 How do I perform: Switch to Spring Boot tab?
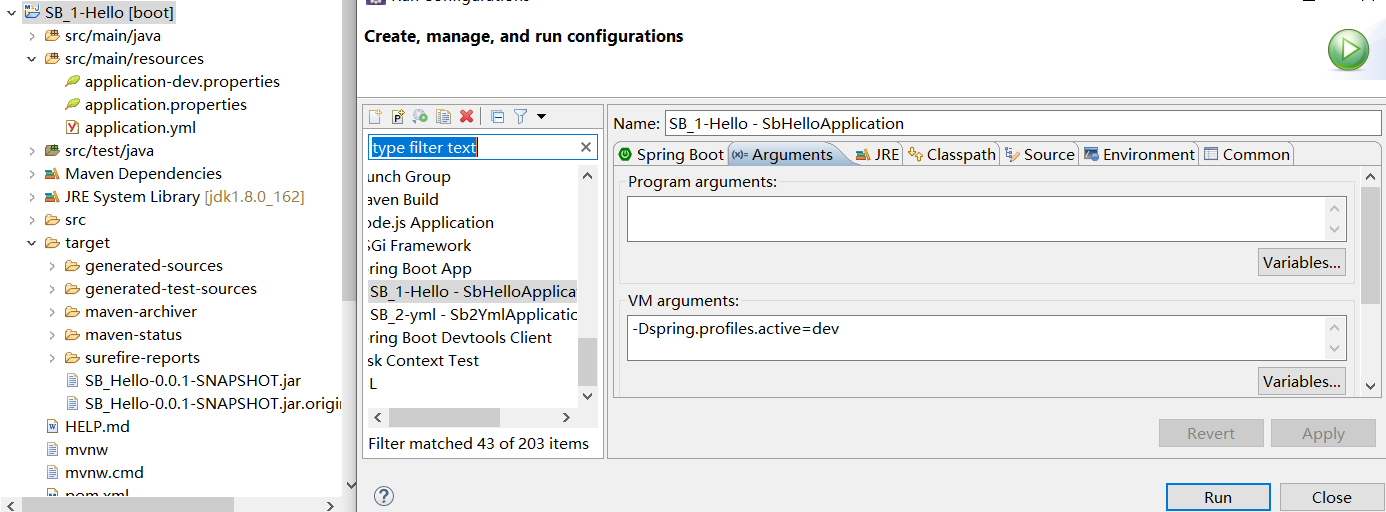tap(671, 154)
